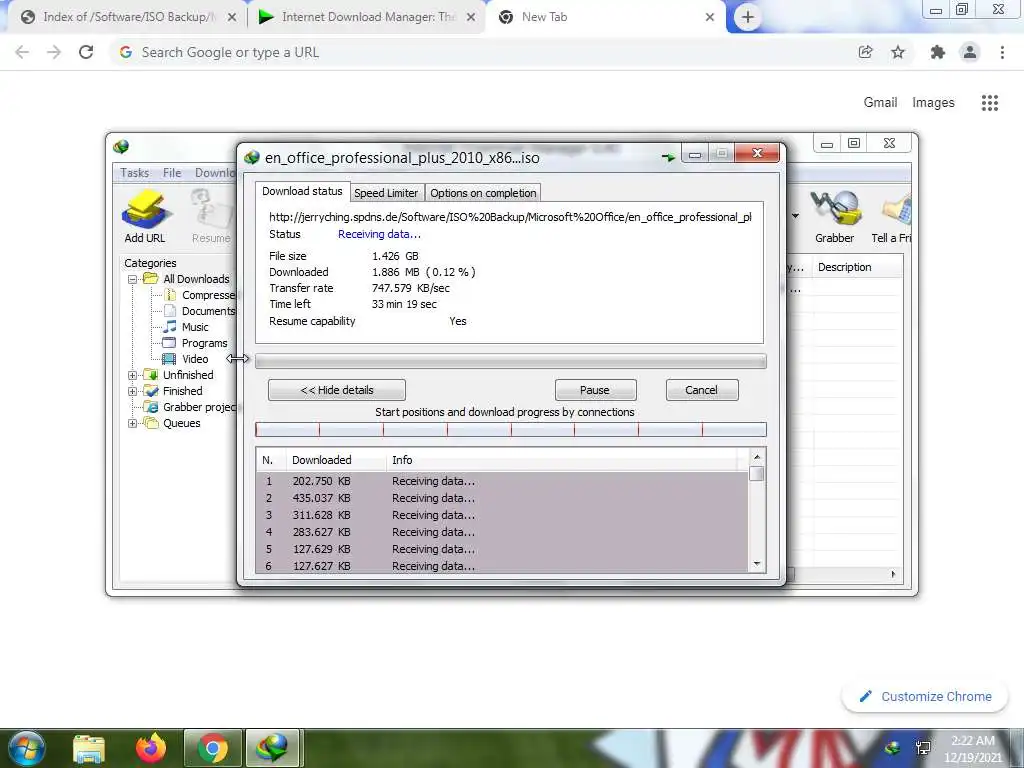This screenshot has height=768, width=1024.
Task: Open the toolbar dropdown arrow beside Grabber
Action: click(x=795, y=216)
